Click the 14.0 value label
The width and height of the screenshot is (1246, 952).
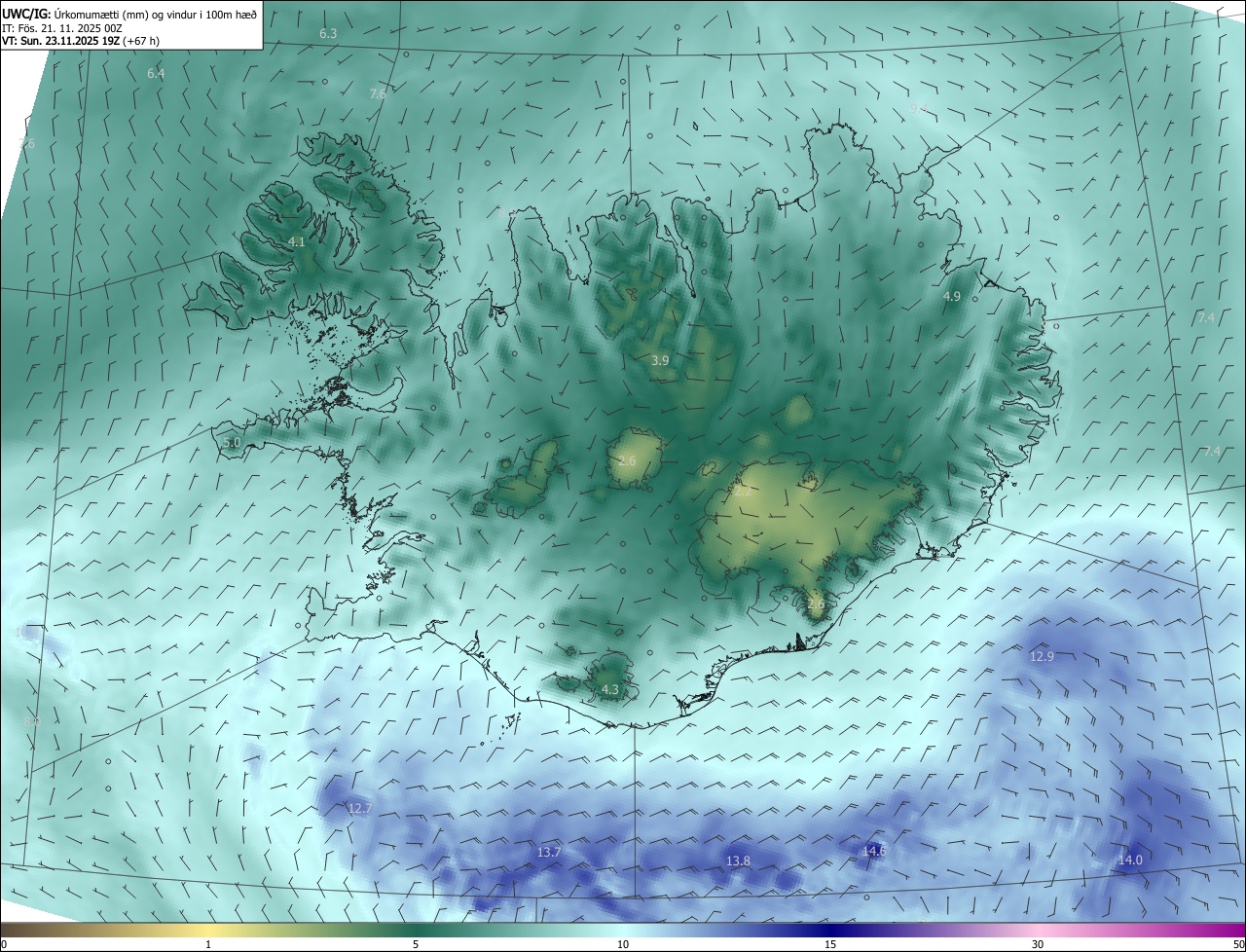pyautogui.click(x=1130, y=860)
